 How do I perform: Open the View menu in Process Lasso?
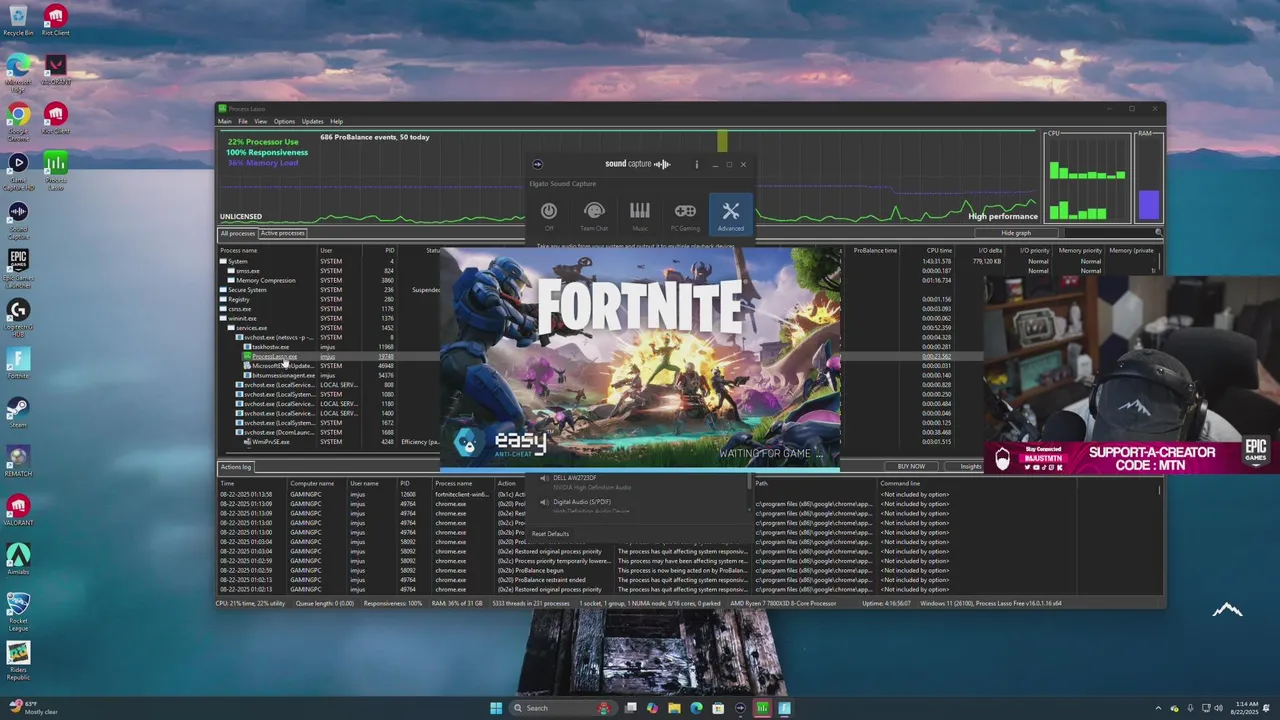tap(260, 121)
